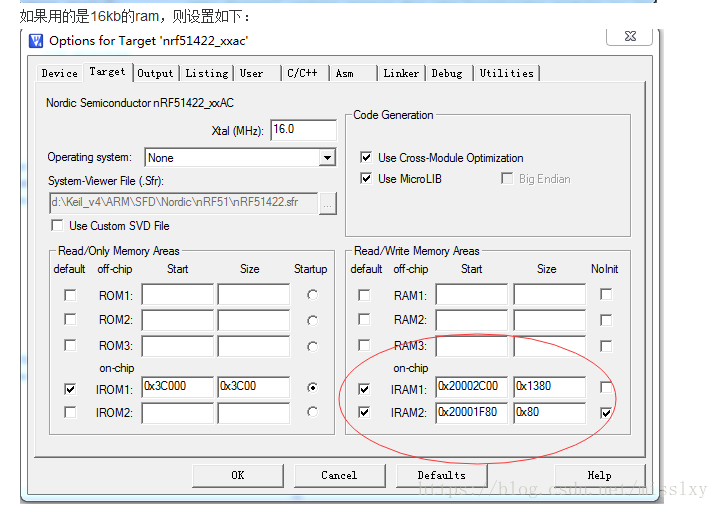Open the Asm tab
The height and width of the screenshot is (509, 719).
point(352,73)
